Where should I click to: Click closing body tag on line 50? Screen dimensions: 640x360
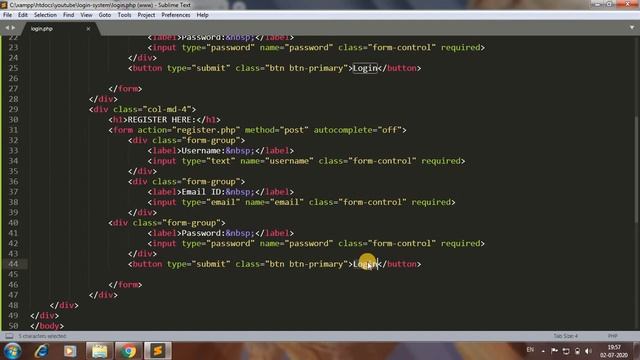47,326
